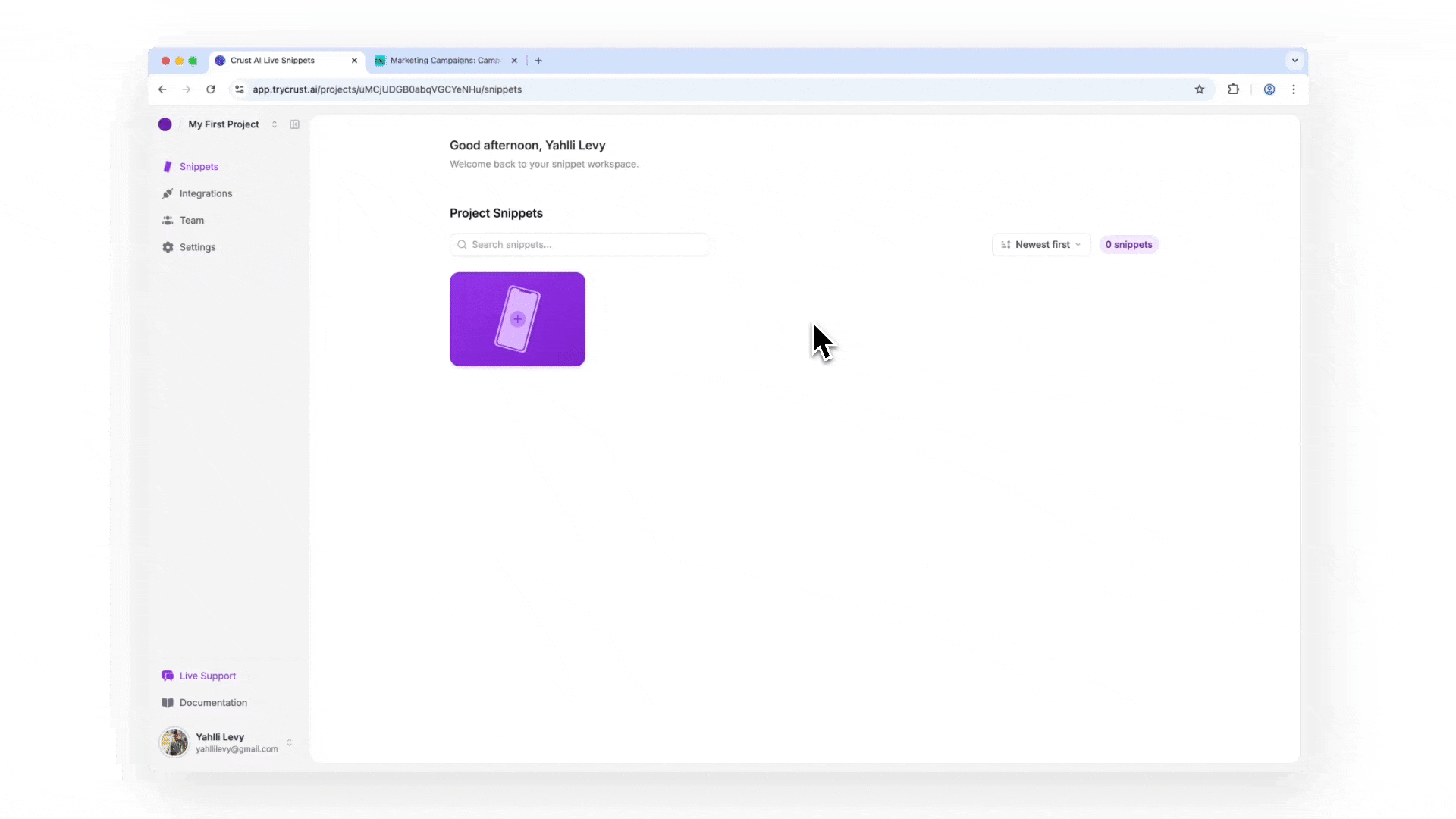Select the Snippets sidebar icon
1456x819 pixels.
(167, 167)
